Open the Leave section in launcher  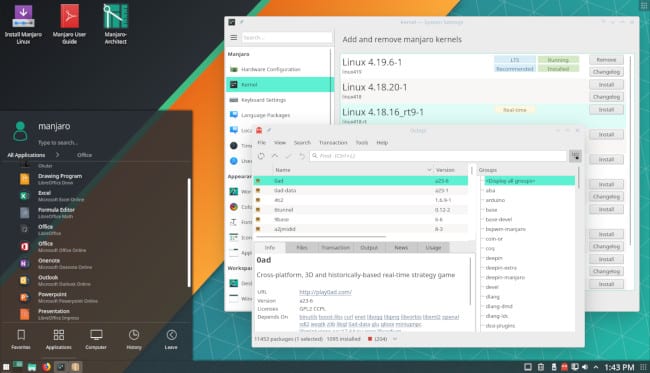pyautogui.click(x=171, y=339)
